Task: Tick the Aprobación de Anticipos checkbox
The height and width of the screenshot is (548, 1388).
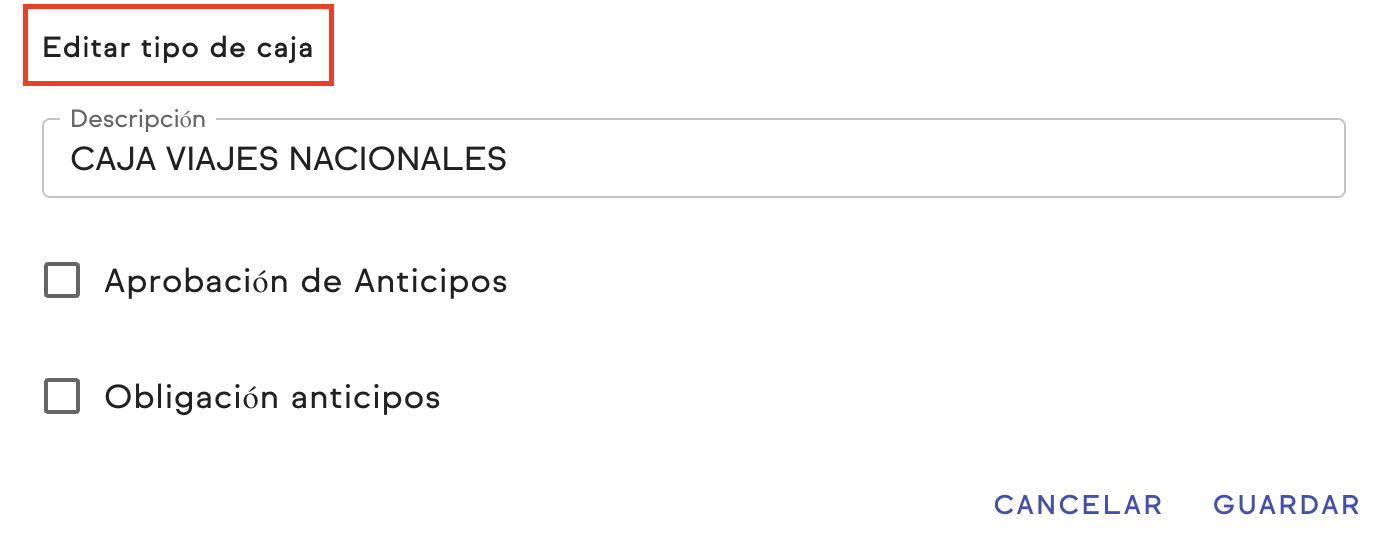Action: coord(62,281)
